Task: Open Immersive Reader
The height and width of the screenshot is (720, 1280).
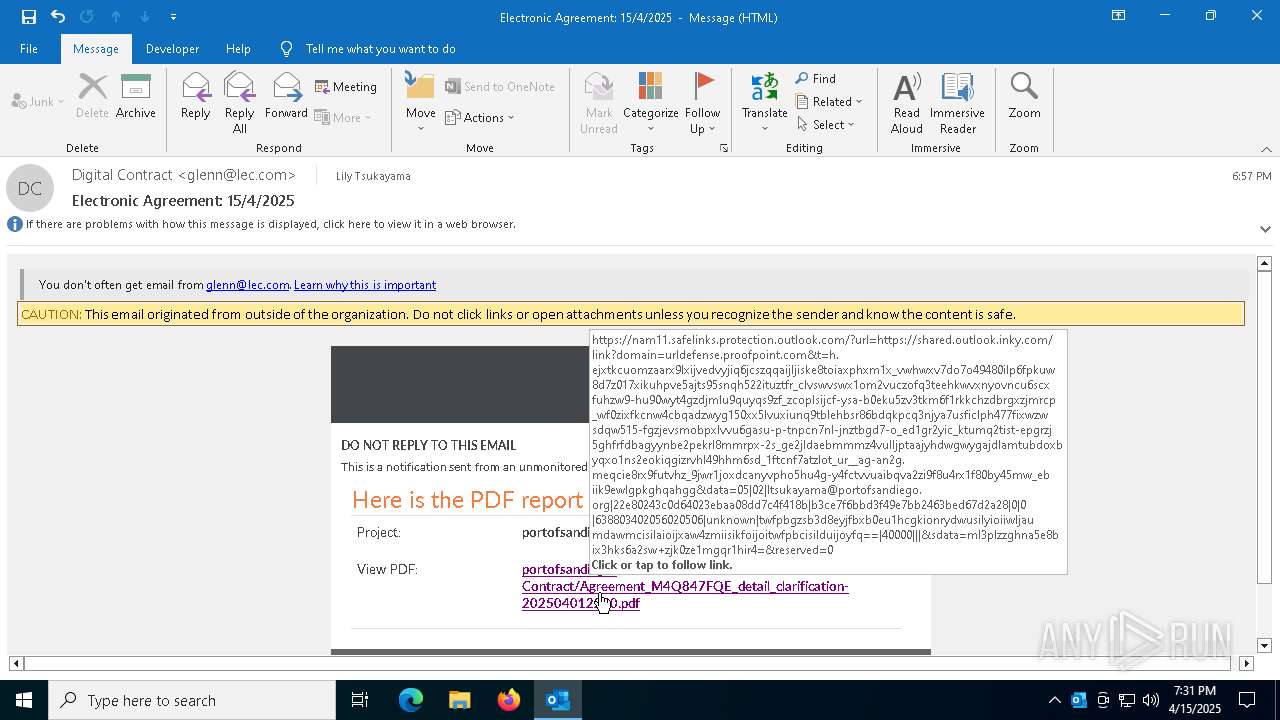Action: (957, 102)
